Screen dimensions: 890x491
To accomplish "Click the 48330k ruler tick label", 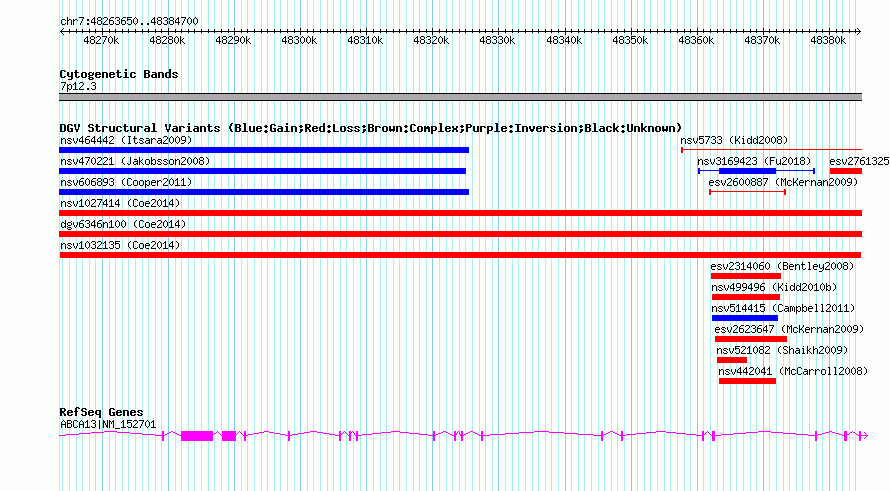I will (497, 40).
